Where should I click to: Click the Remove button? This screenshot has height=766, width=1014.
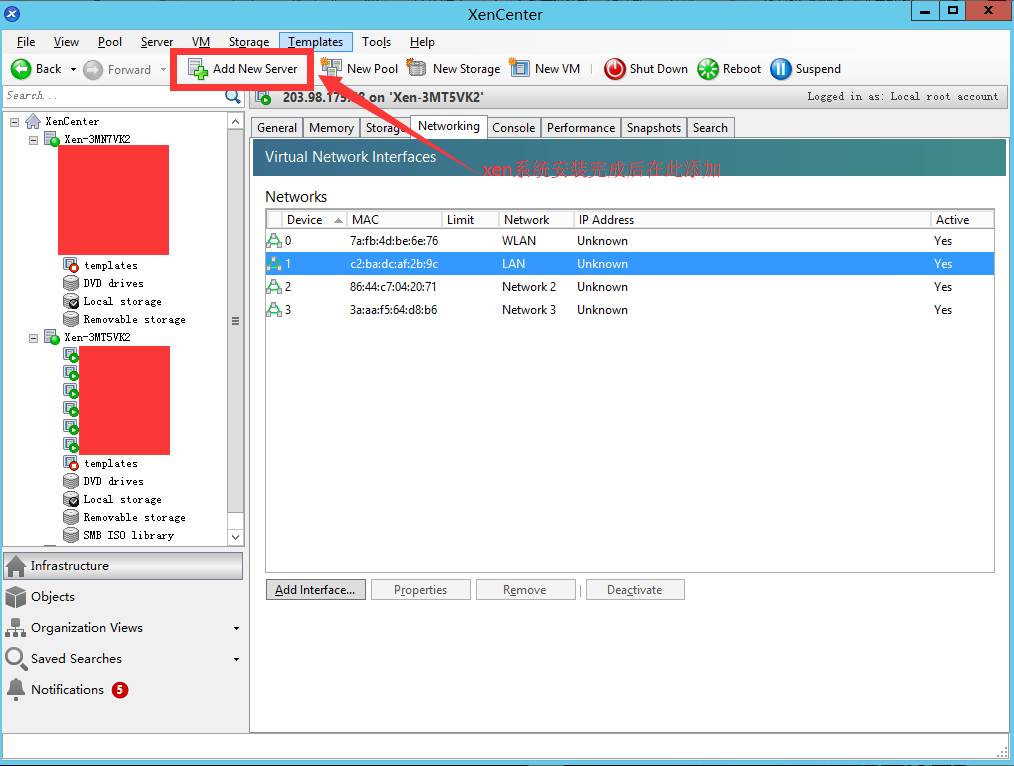525,590
